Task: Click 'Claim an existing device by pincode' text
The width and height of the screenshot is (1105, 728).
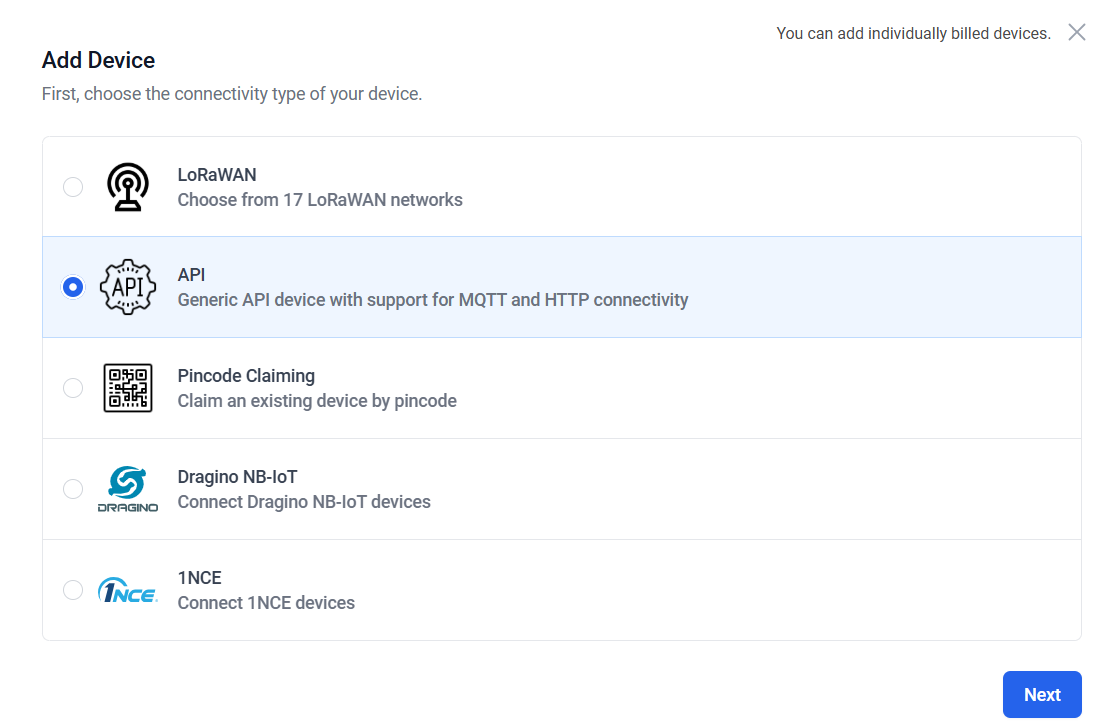Action: coord(317,401)
